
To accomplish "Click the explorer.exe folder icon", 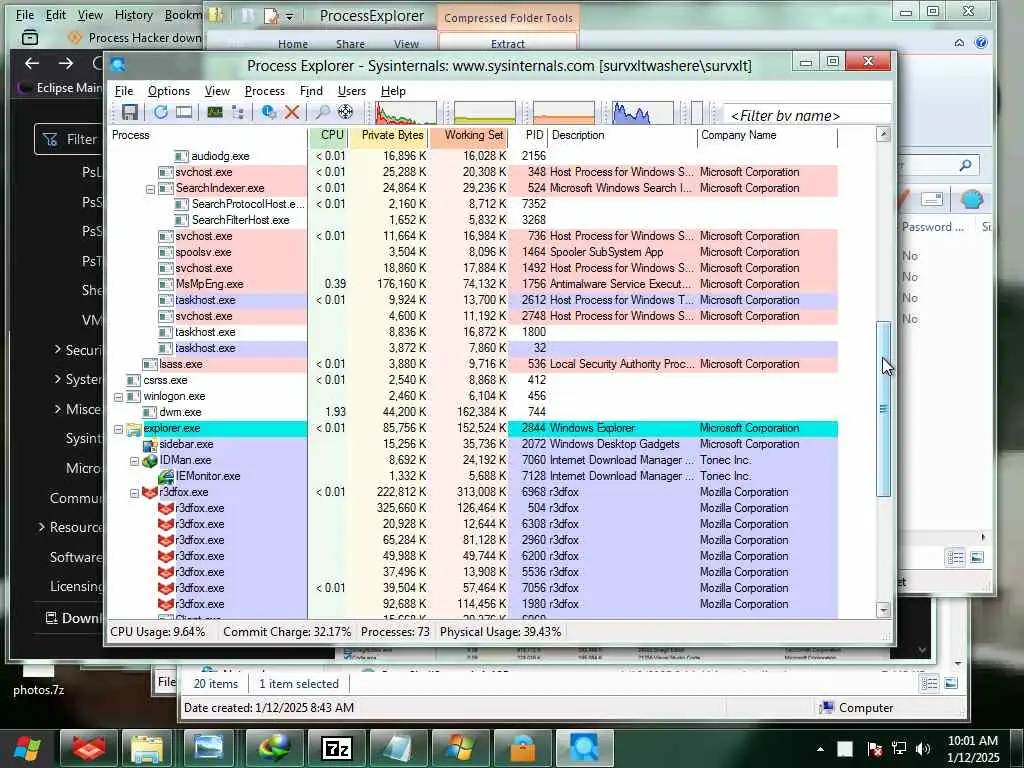I will pyautogui.click(x=134, y=429).
